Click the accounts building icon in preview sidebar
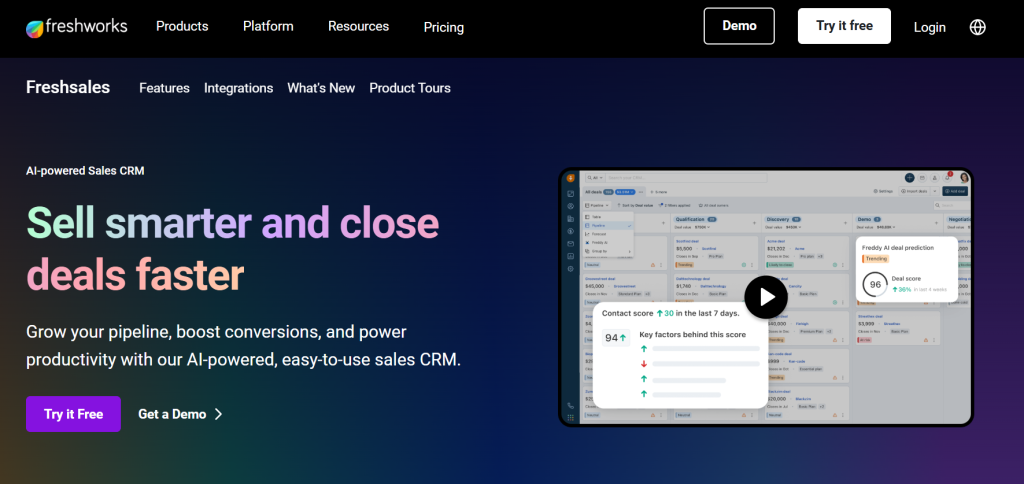Screen dimensions: 1024x484 pos(571,219)
